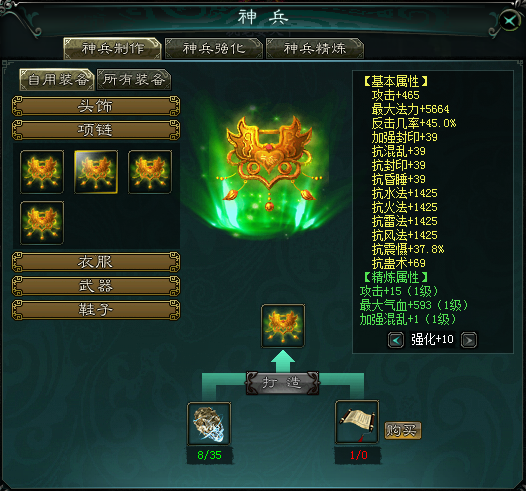Viewport: 526px width, 491px height.
Task: Collapse the 项链 category
Action: point(96,130)
